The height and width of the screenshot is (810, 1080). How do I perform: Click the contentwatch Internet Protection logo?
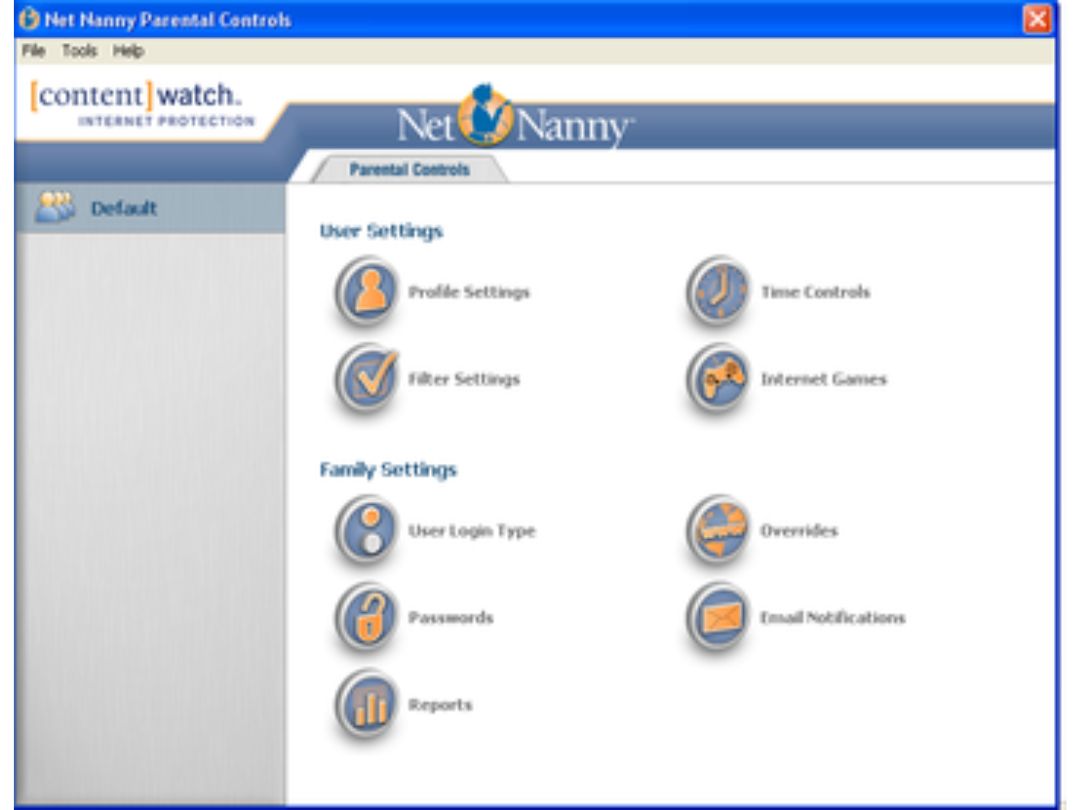click(142, 104)
